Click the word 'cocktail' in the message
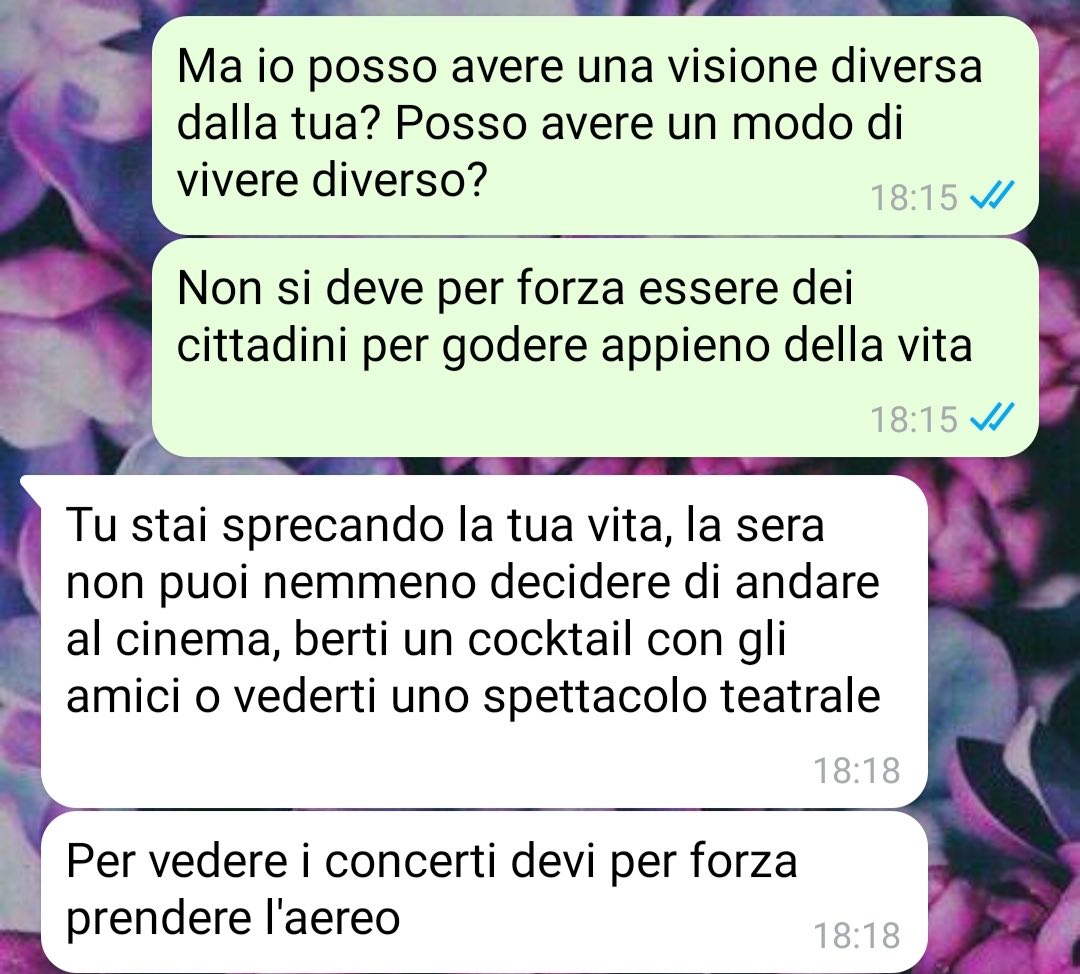Viewport: 1080px width, 974px height. tap(550, 639)
